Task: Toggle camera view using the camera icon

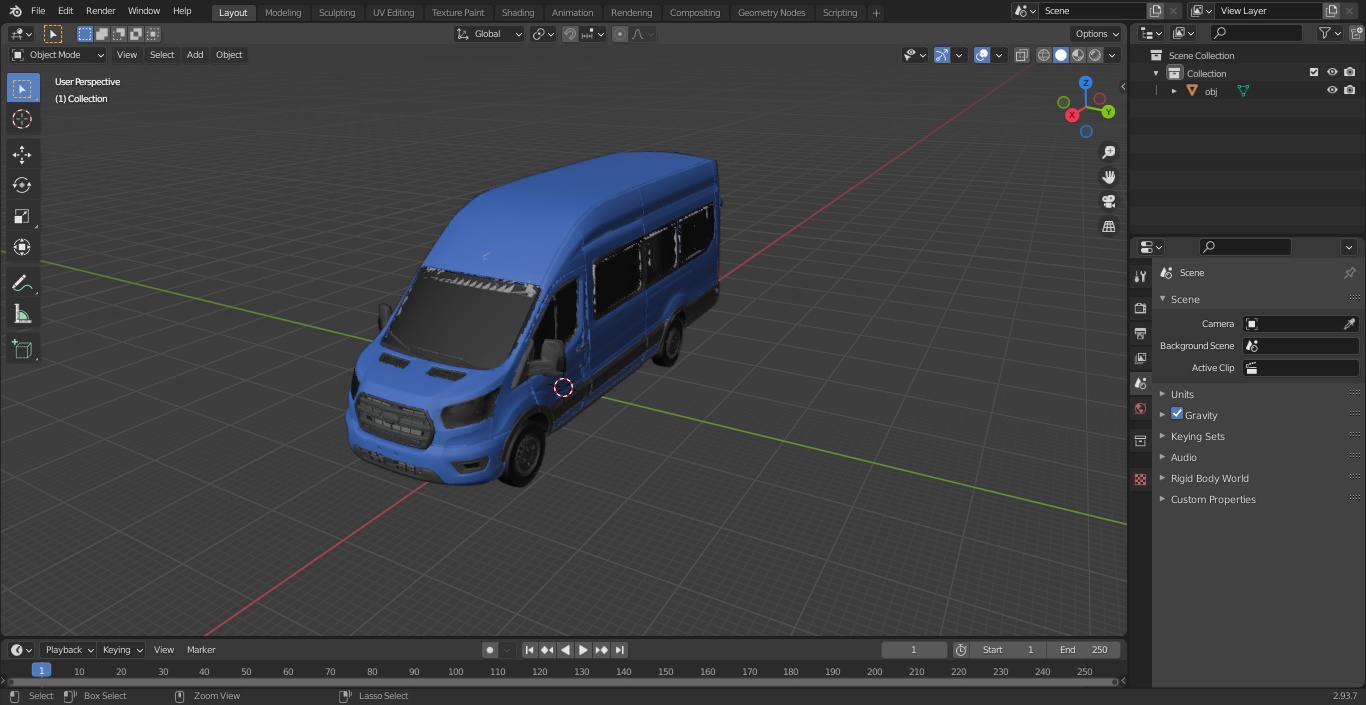Action: click(x=1108, y=202)
